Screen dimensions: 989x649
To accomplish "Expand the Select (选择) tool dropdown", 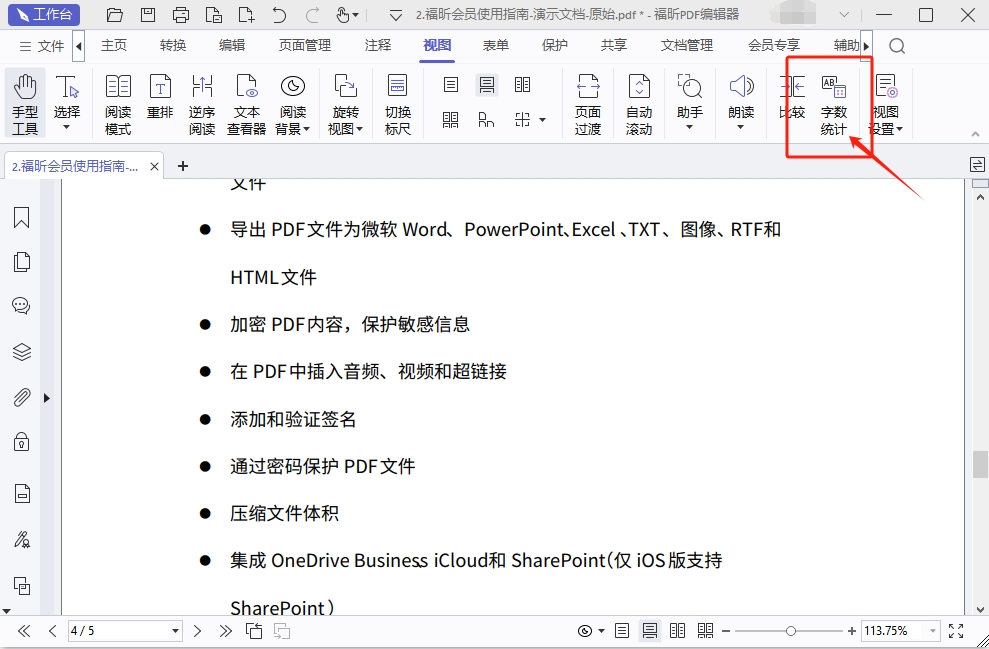I will click(x=67, y=128).
